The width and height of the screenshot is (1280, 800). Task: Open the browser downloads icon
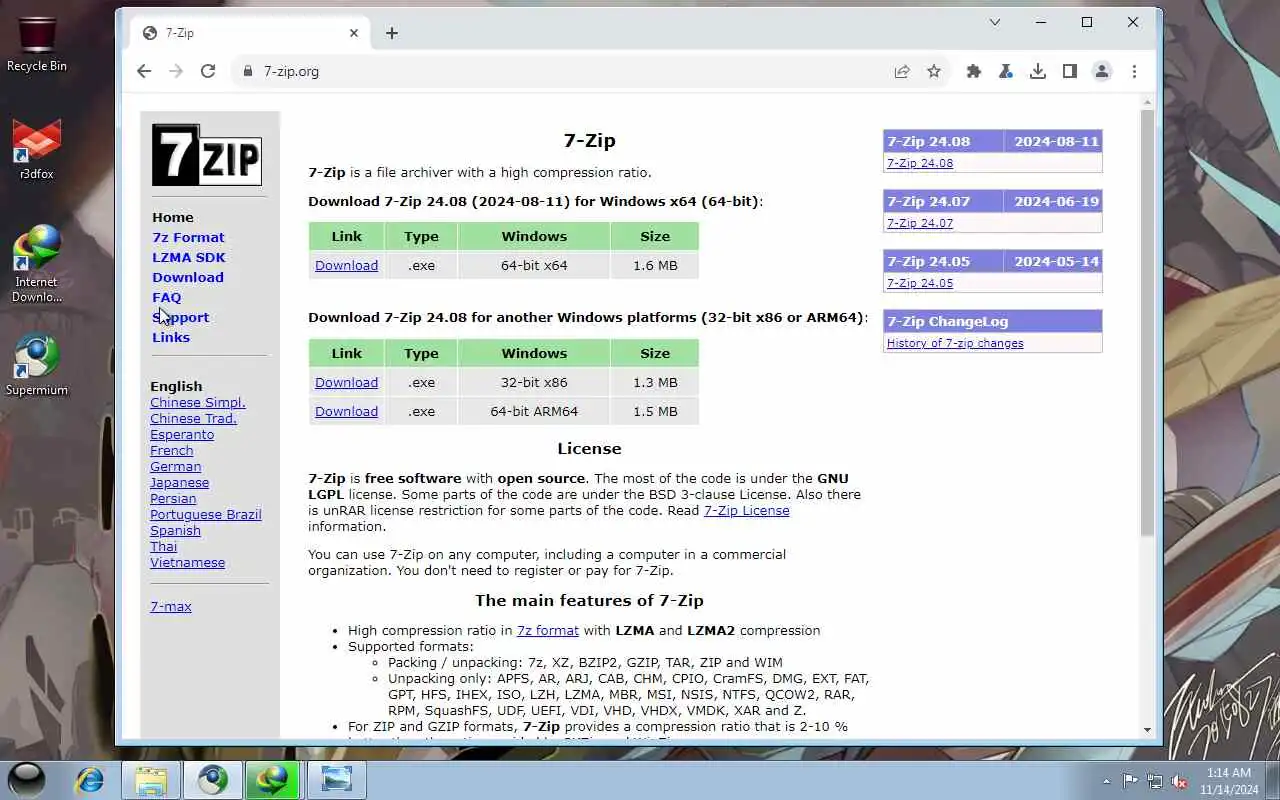1038,71
